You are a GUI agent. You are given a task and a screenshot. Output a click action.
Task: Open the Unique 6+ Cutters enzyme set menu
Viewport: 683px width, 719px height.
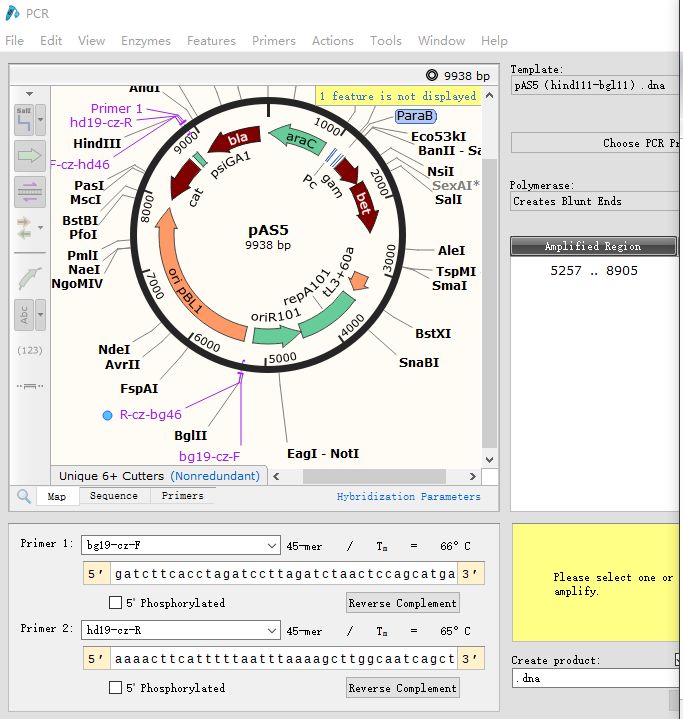point(159,476)
